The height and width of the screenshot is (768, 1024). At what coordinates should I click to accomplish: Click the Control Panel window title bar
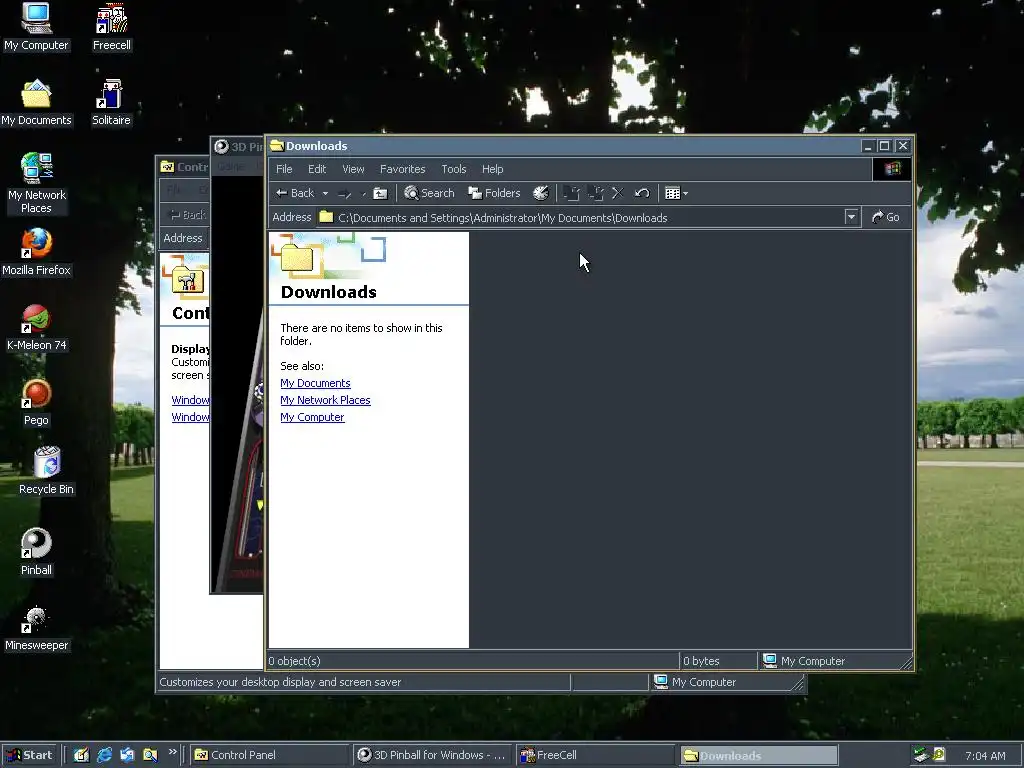(184, 167)
